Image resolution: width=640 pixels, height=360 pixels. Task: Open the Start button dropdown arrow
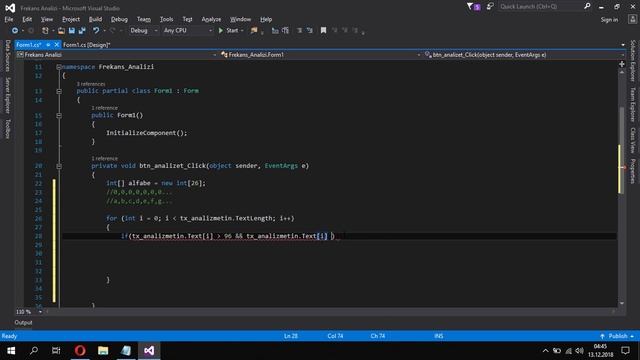tap(242, 31)
